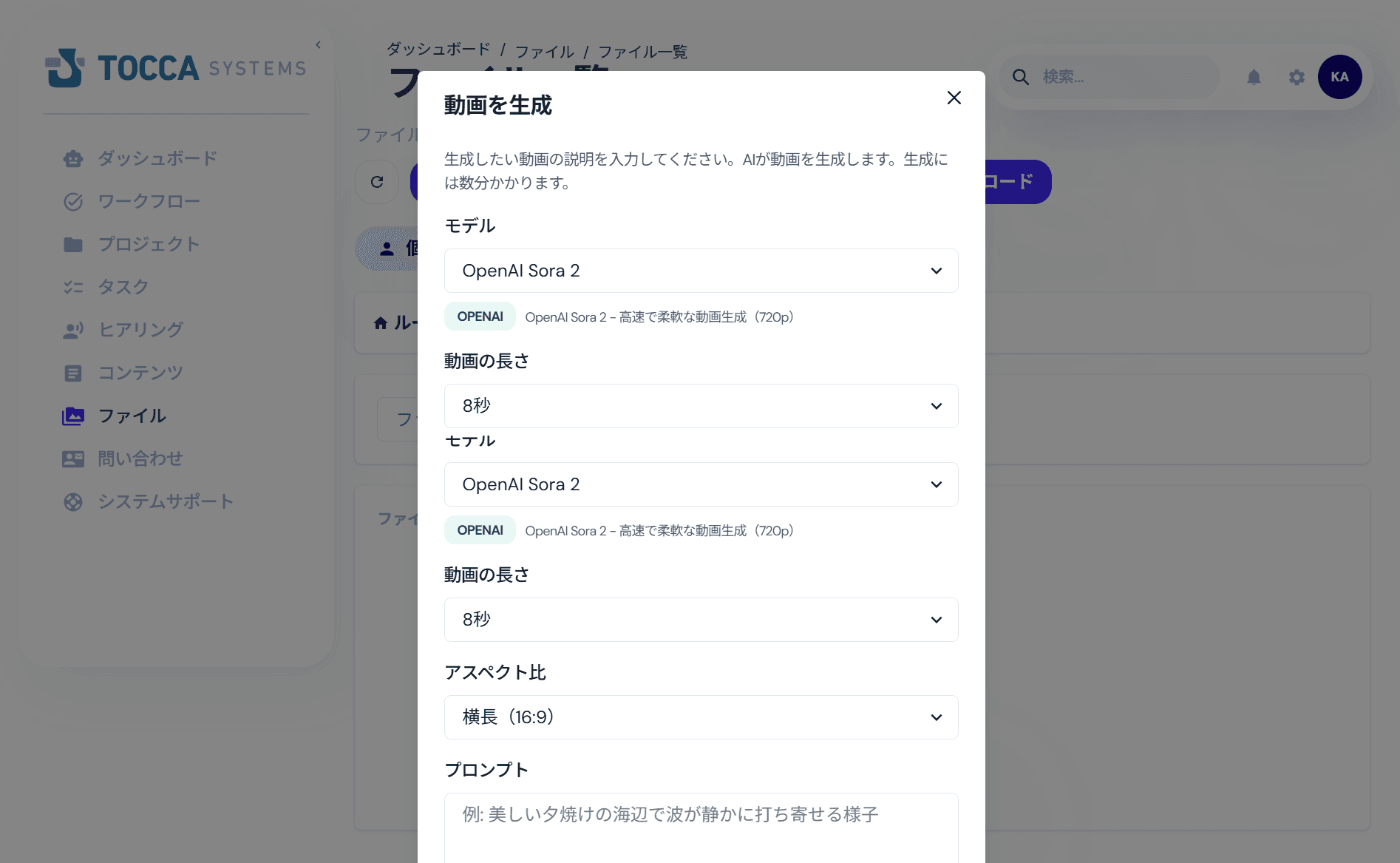Open the アスペクト比 dropdown showing 横長 (16:9)
Screen dimensions: 1400x863
pos(700,717)
